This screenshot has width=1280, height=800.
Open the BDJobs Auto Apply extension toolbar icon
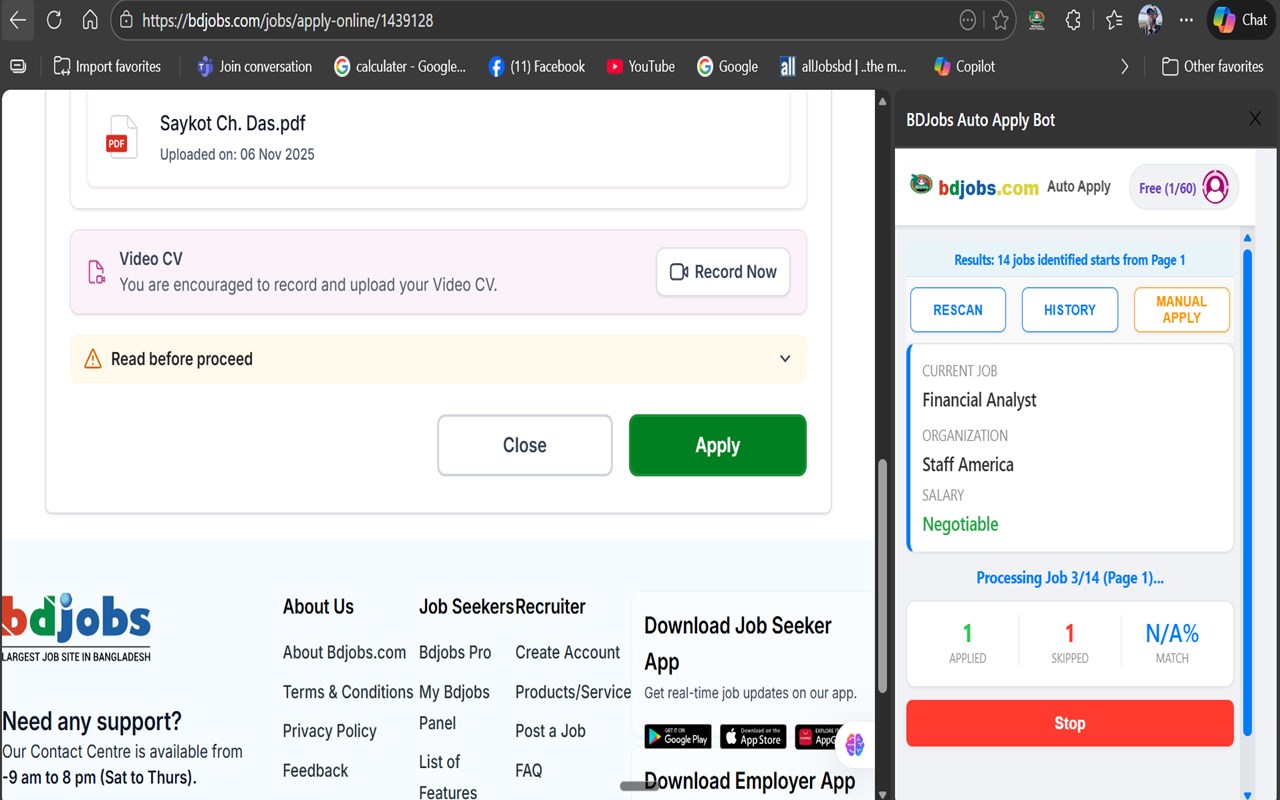pyautogui.click(x=1037, y=20)
